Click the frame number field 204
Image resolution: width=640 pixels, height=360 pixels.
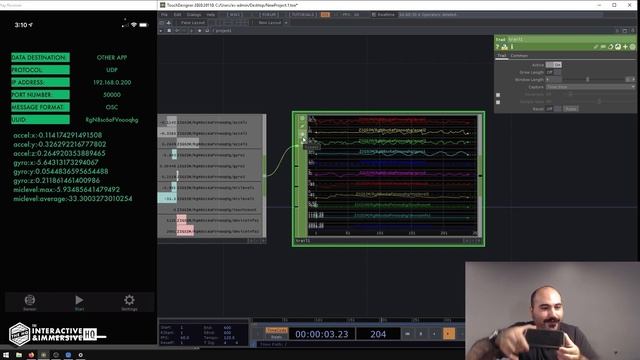[378, 334]
